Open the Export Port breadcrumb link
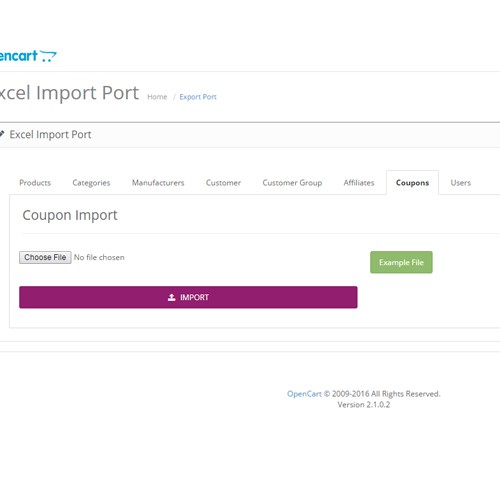500x500 pixels. coord(198,97)
